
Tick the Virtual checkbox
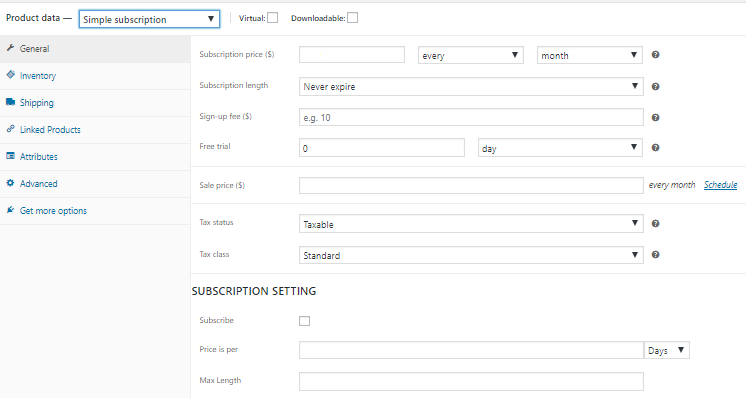[x=273, y=18]
